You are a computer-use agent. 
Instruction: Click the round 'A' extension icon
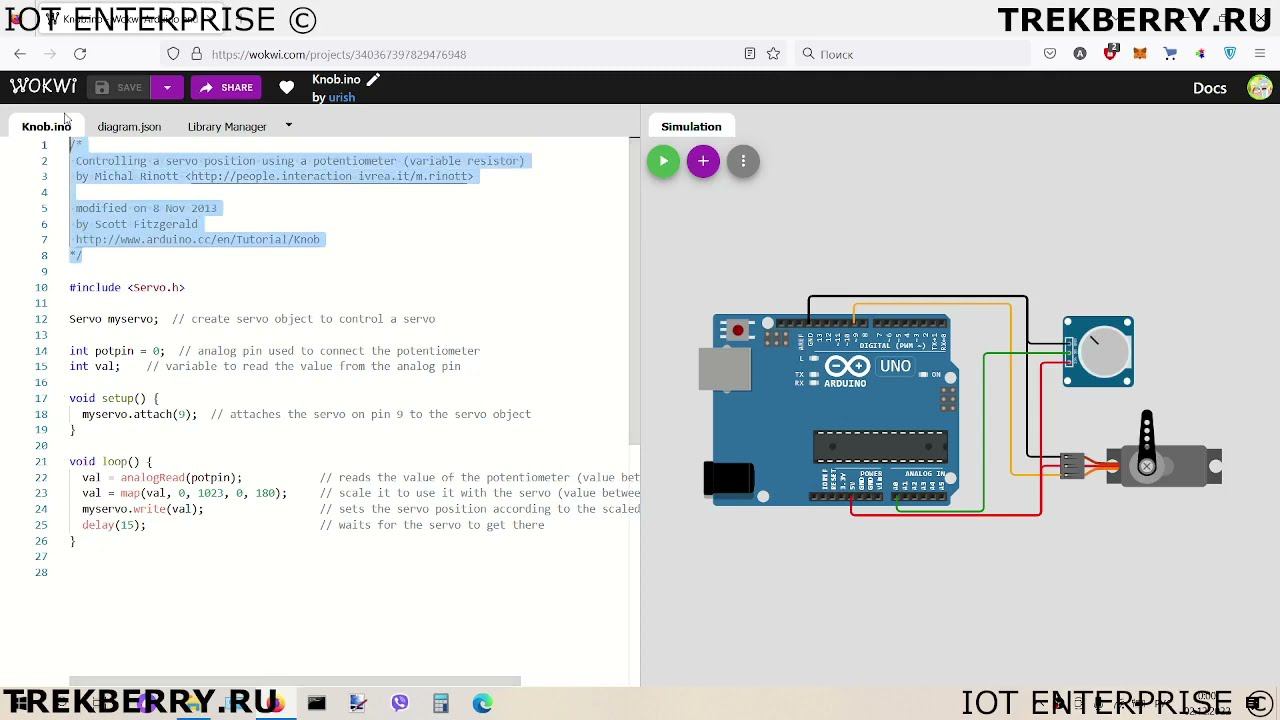[x=1080, y=54]
